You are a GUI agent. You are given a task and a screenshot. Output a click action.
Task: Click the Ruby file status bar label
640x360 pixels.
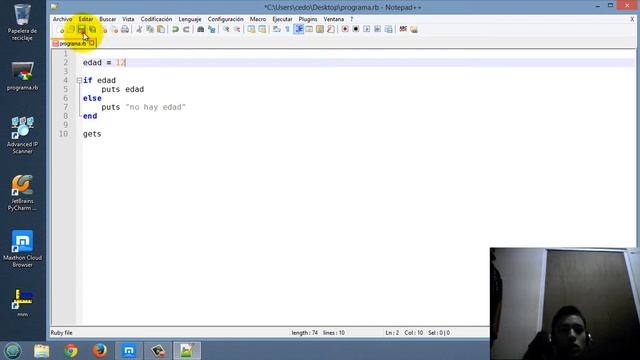coord(62,333)
